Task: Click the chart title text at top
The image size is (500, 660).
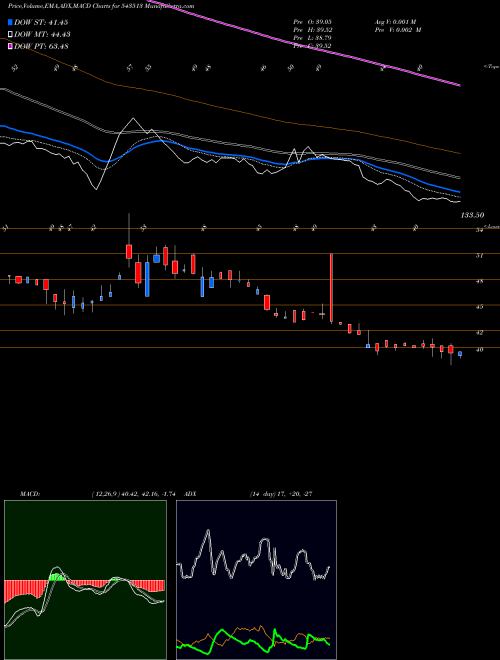Action: coord(101,6)
